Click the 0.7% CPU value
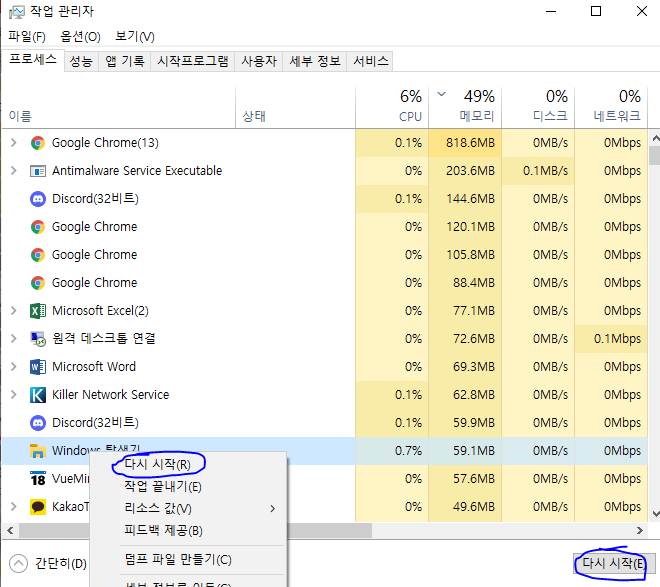660x587 pixels. pos(408,451)
